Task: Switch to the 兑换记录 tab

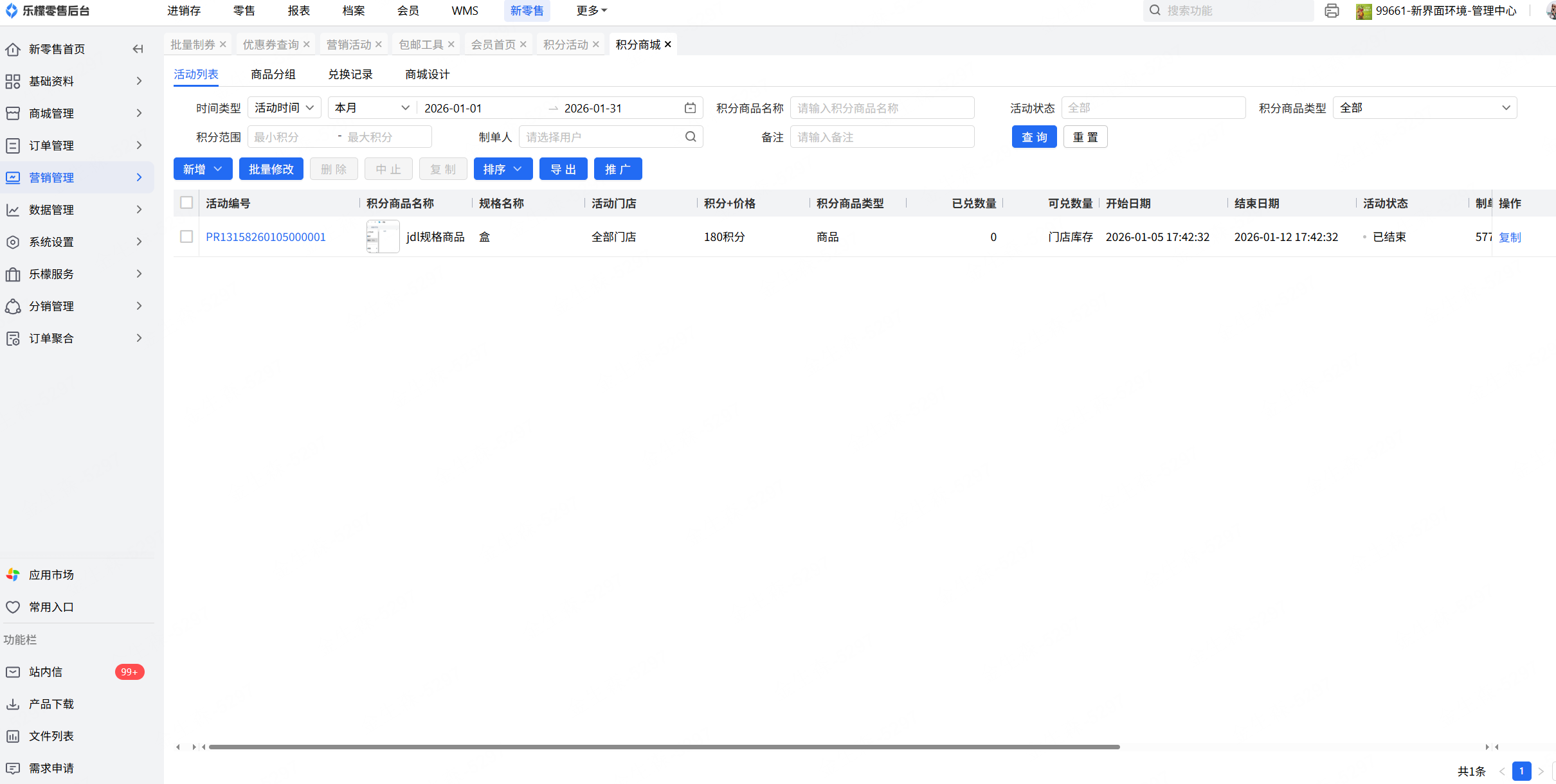Action: 350,75
